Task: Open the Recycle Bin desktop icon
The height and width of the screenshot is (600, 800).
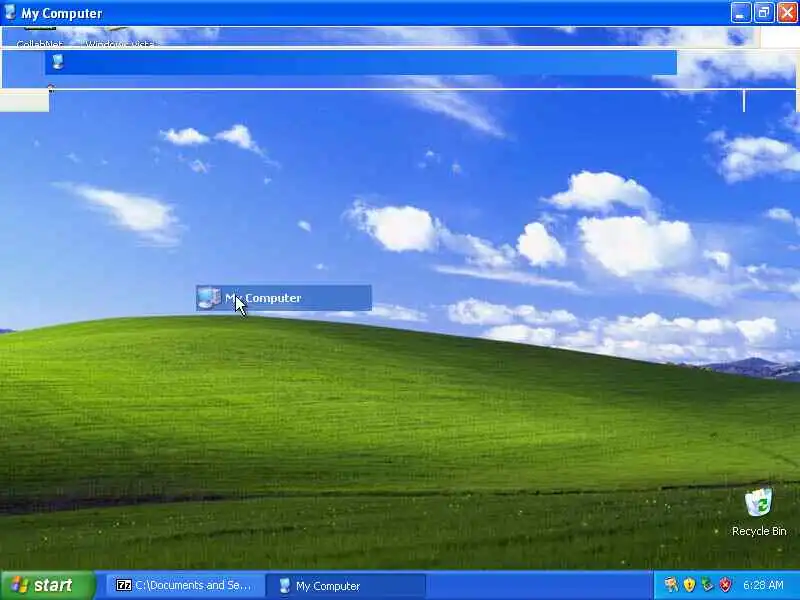Action: (x=759, y=512)
